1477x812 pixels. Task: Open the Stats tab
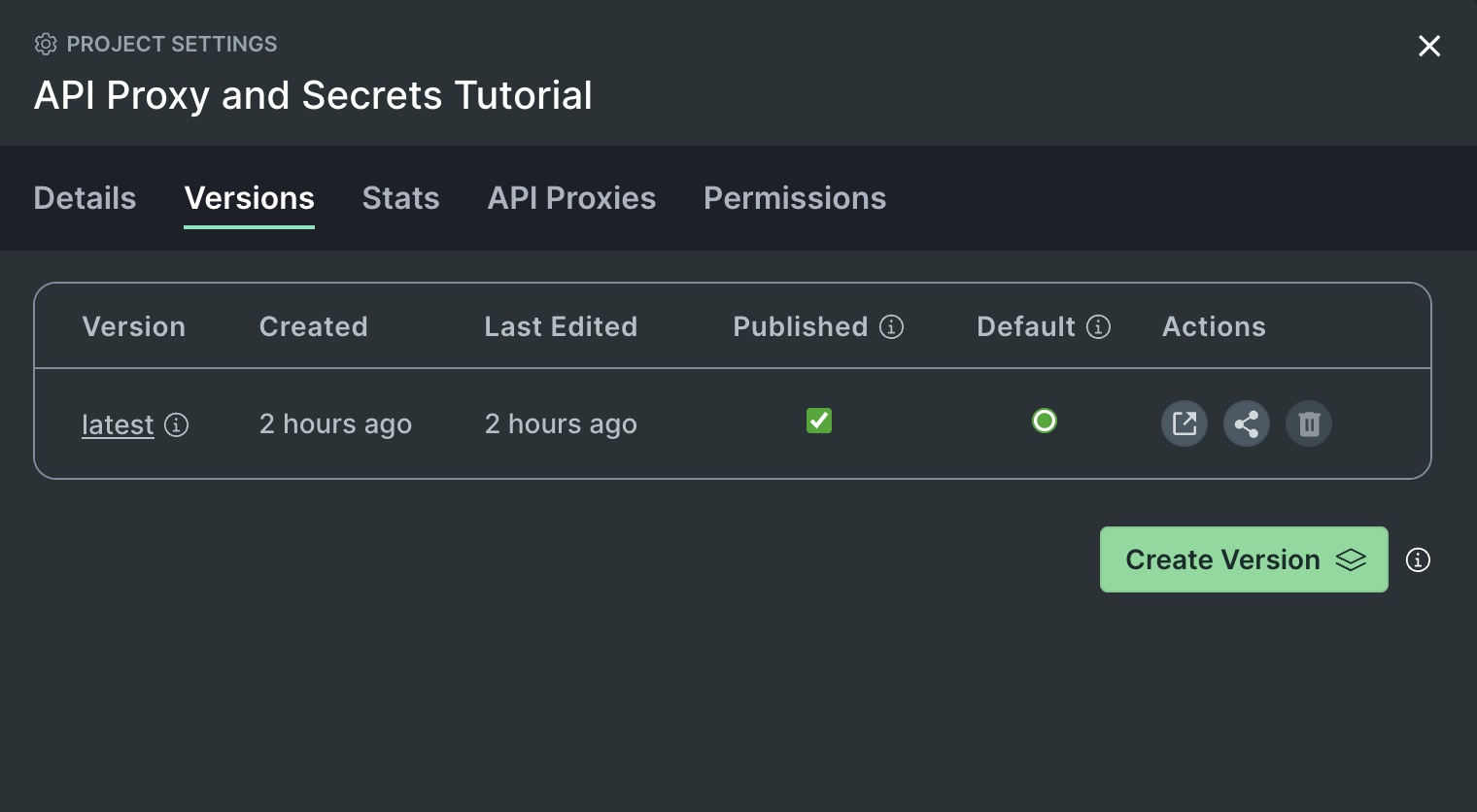point(400,198)
